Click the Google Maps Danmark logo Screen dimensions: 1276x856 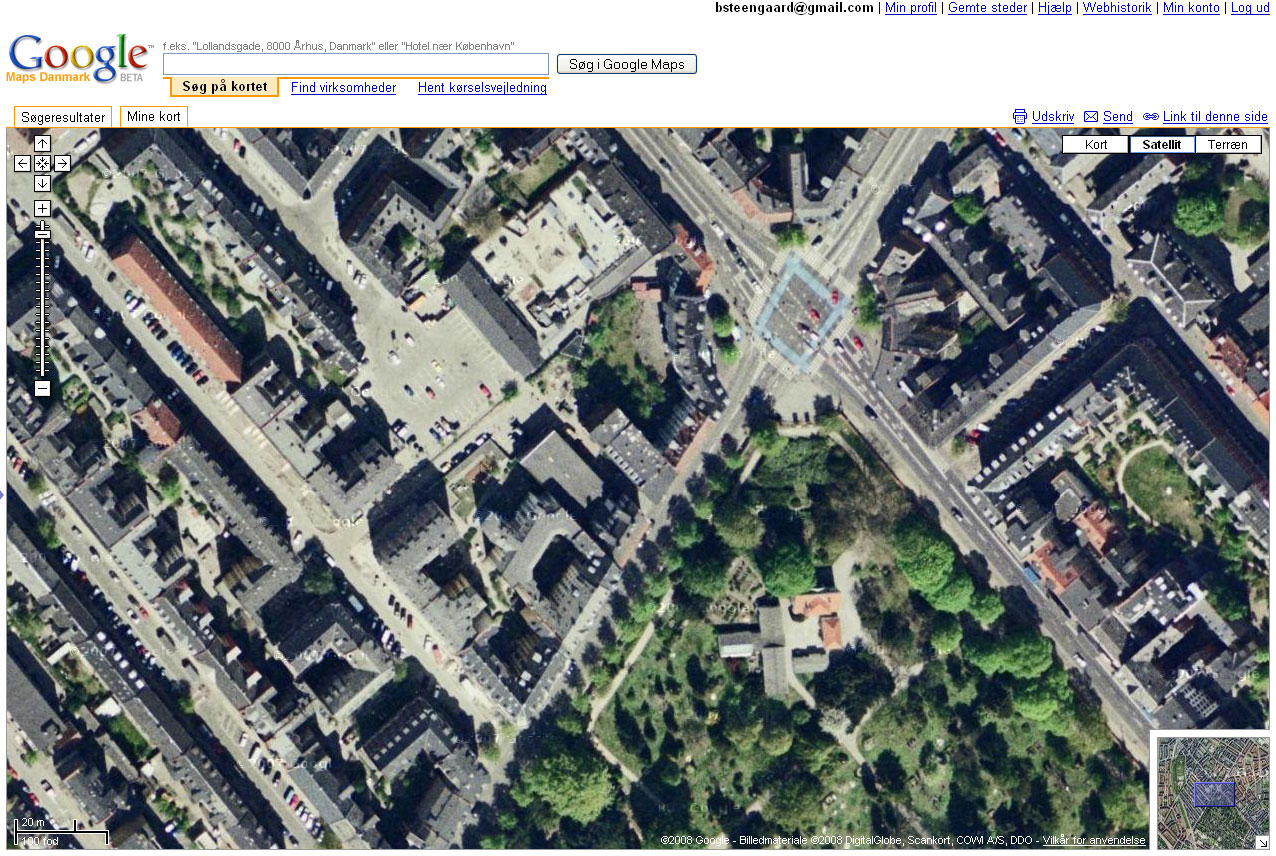point(78,60)
